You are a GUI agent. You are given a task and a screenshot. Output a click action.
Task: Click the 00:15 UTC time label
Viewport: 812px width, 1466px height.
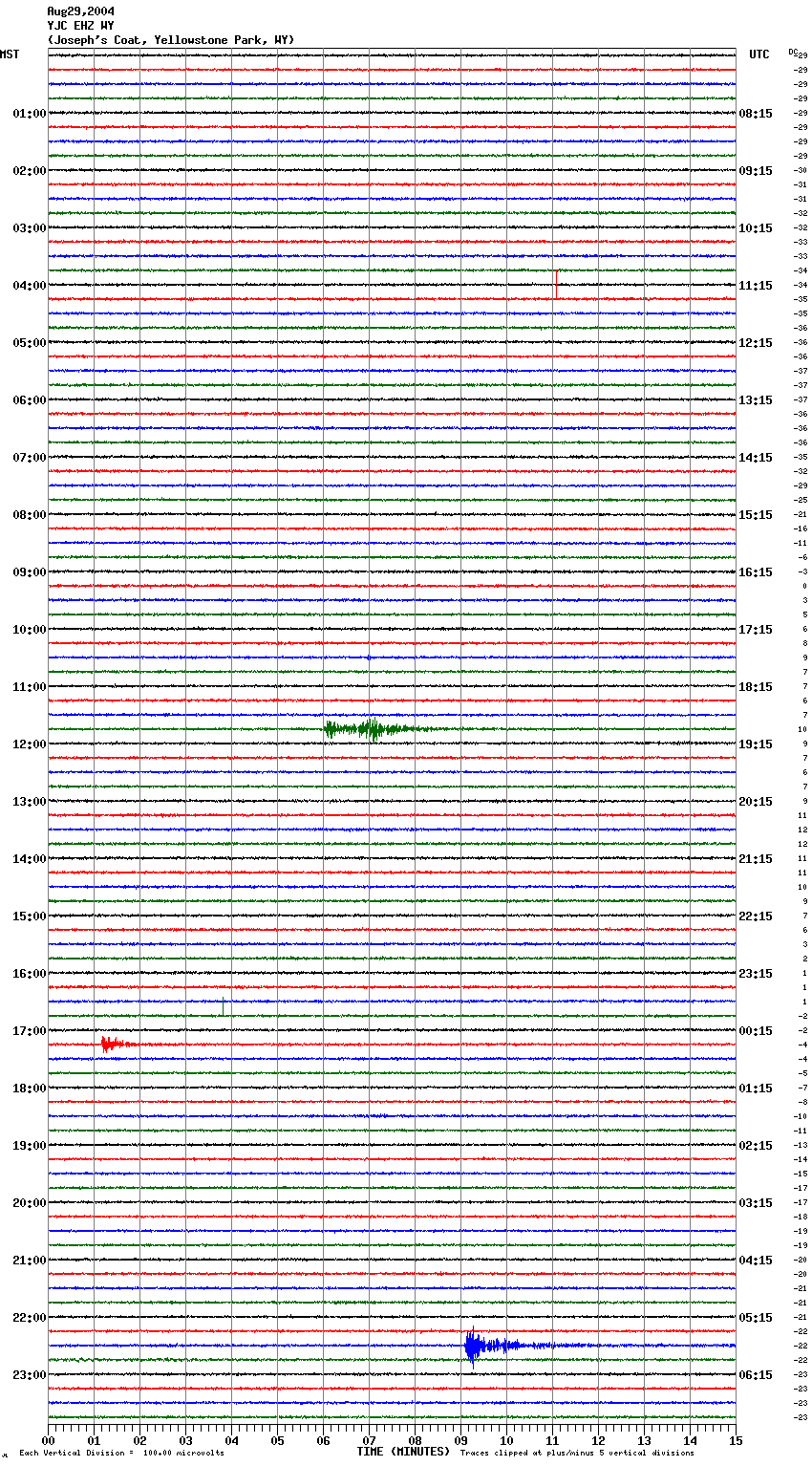click(756, 1031)
